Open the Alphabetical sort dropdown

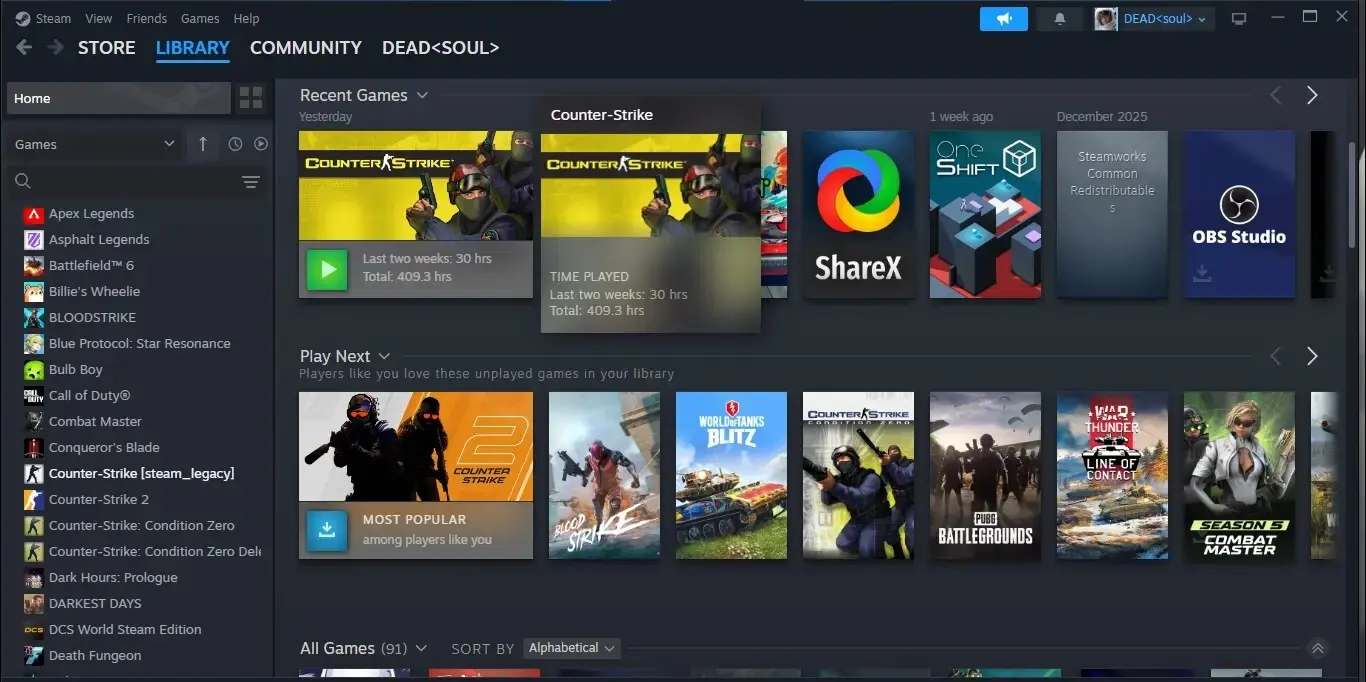(572, 648)
